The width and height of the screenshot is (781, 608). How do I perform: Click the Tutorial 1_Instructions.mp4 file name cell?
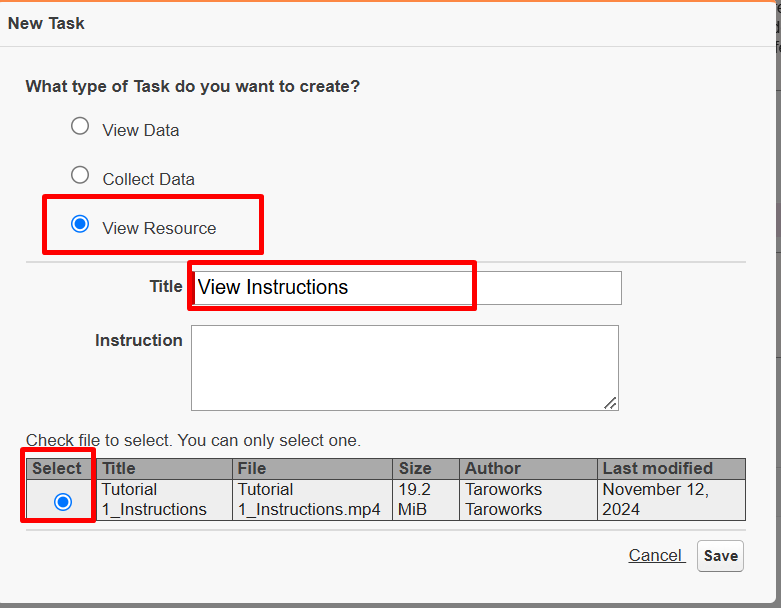pos(308,499)
